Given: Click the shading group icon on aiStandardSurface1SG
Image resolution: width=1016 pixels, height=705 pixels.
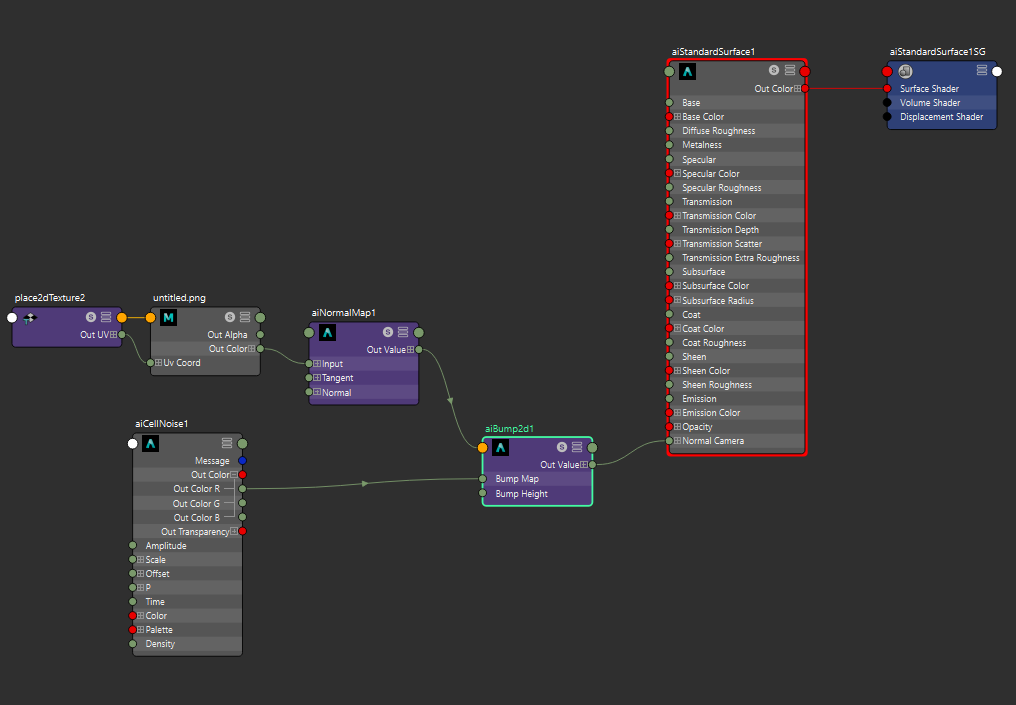Looking at the screenshot, I should point(905,71).
